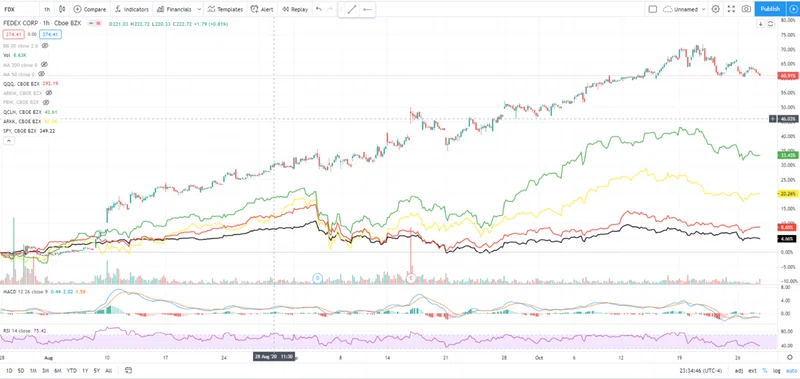The height and width of the screenshot is (379, 800).
Task: Toggle ext extended hours option
Action: coord(752,370)
